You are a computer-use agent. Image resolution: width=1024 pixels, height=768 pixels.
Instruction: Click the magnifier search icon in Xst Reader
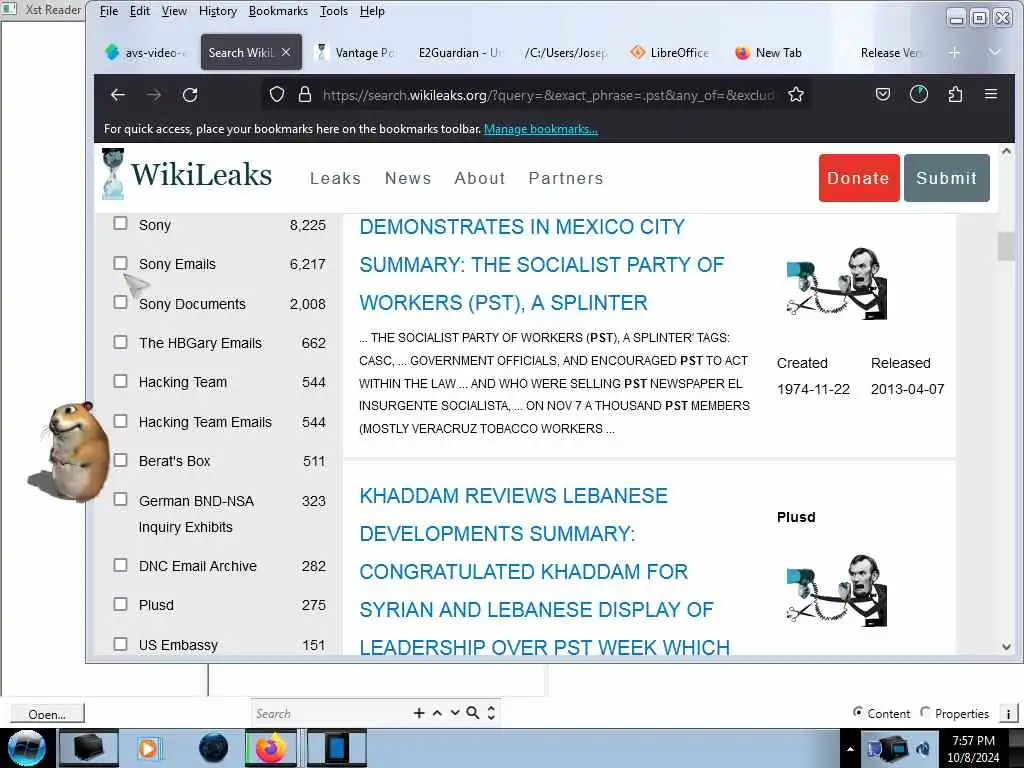473,713
